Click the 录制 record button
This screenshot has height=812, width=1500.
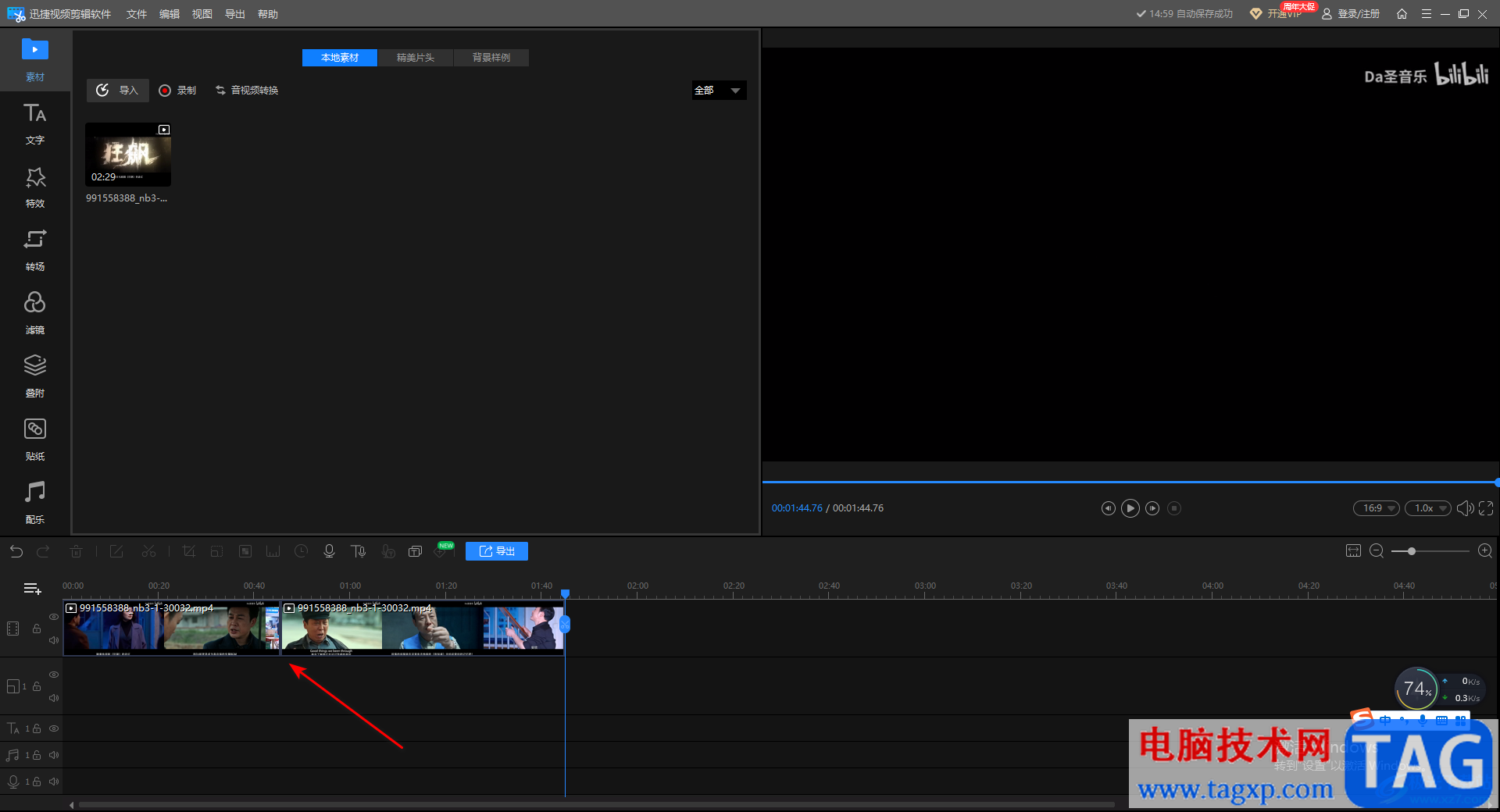(x=177, y=91)
